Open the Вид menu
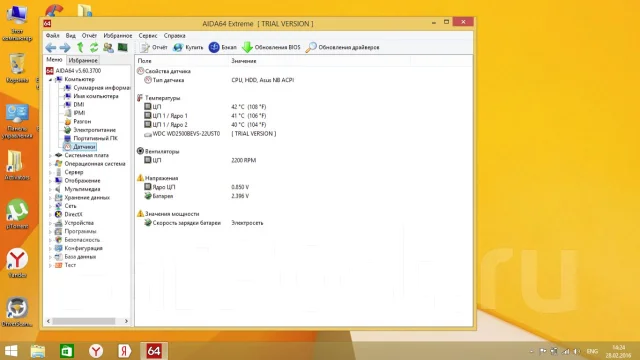This screenshot has width=640, height=360. (71, 36)
